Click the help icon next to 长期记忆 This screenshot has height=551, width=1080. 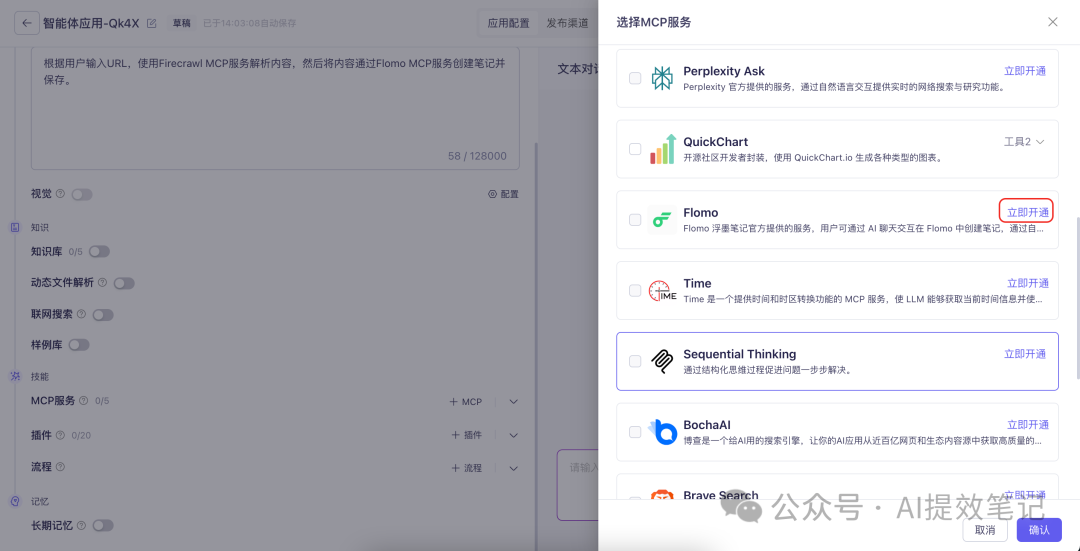click(x=81, y=526)
